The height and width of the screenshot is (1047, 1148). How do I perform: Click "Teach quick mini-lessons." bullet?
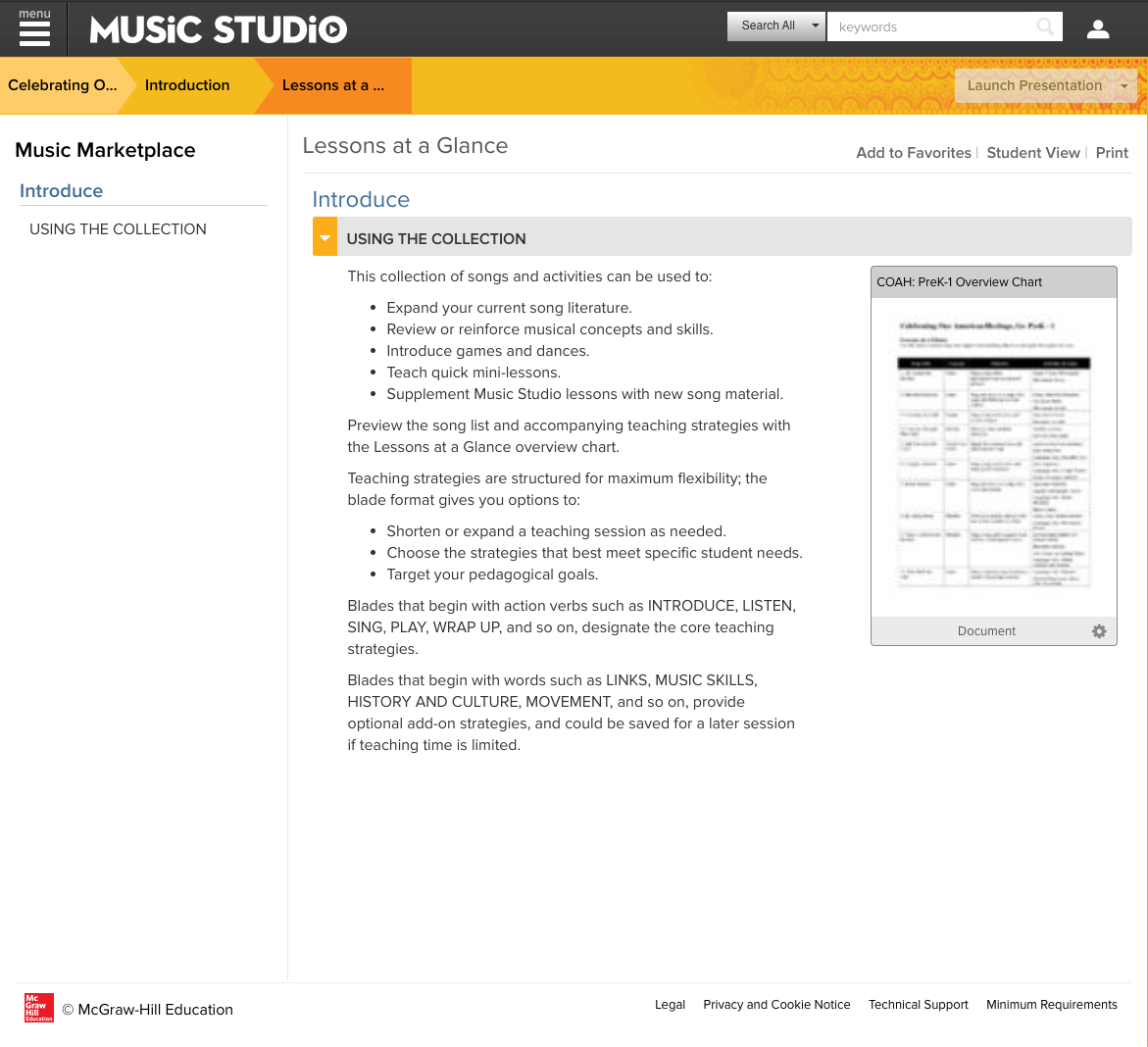coord(474,373)
